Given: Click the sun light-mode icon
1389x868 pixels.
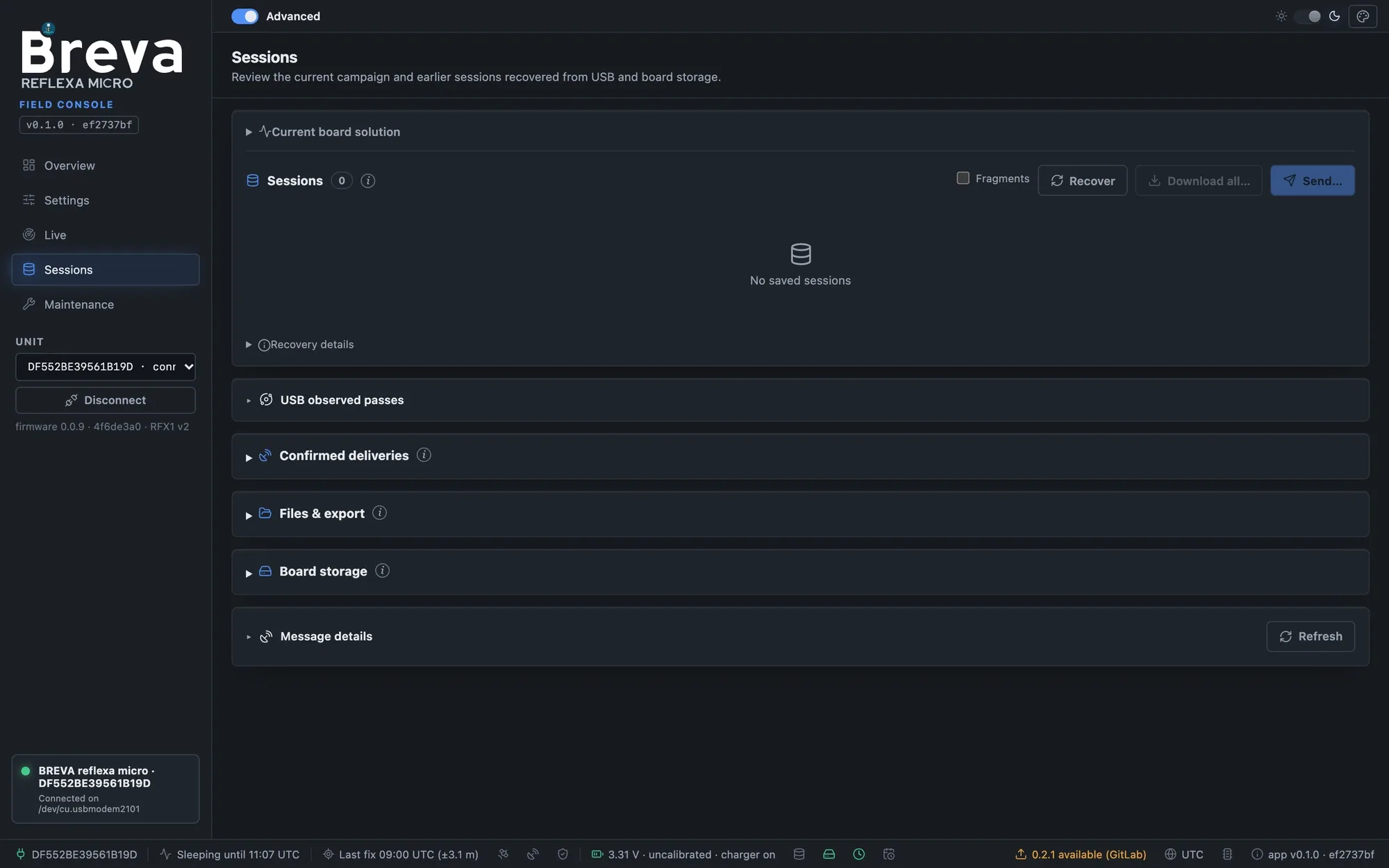Looking at the screenshot, I should (1281, 16).
